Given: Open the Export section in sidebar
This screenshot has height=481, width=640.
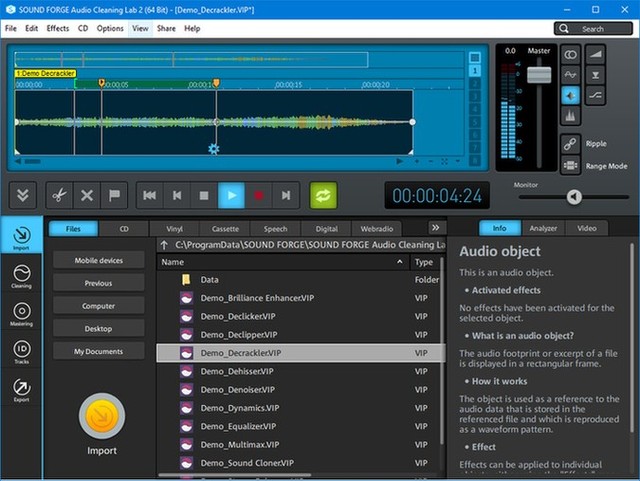Looking at the screenshot, I should (x=21, y=389).
